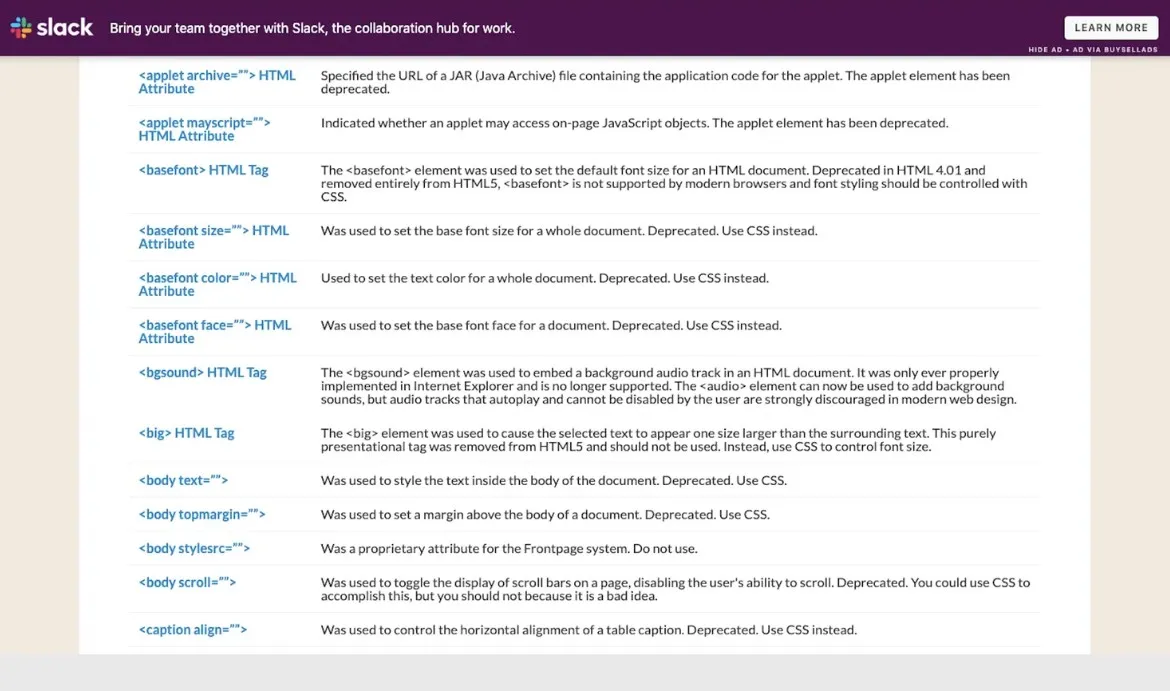Open the bgsound HTML Tag link

pos(202,372)
